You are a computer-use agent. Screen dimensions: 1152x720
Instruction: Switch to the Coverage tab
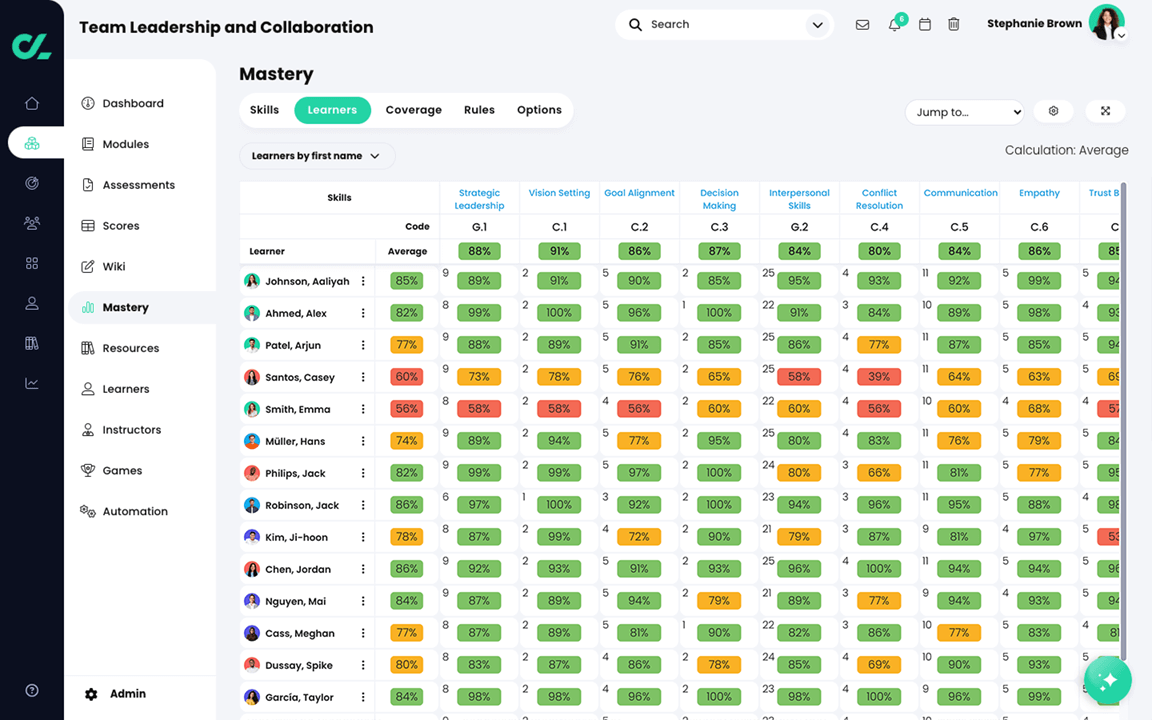[x=414, y=110]
